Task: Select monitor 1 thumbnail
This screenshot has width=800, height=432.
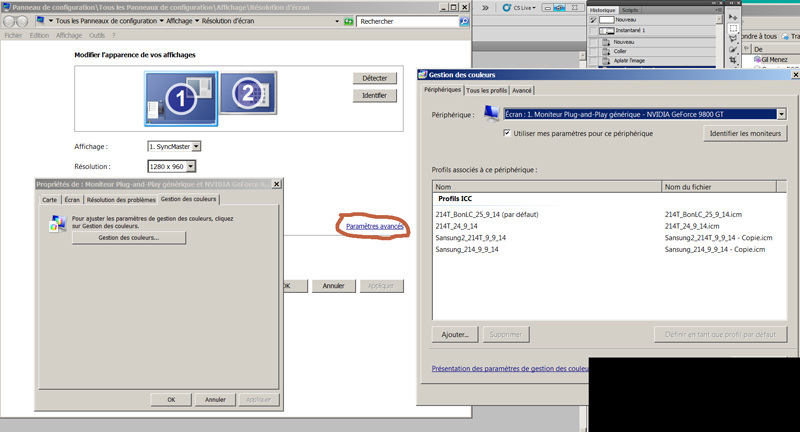Action: (181, 98)
